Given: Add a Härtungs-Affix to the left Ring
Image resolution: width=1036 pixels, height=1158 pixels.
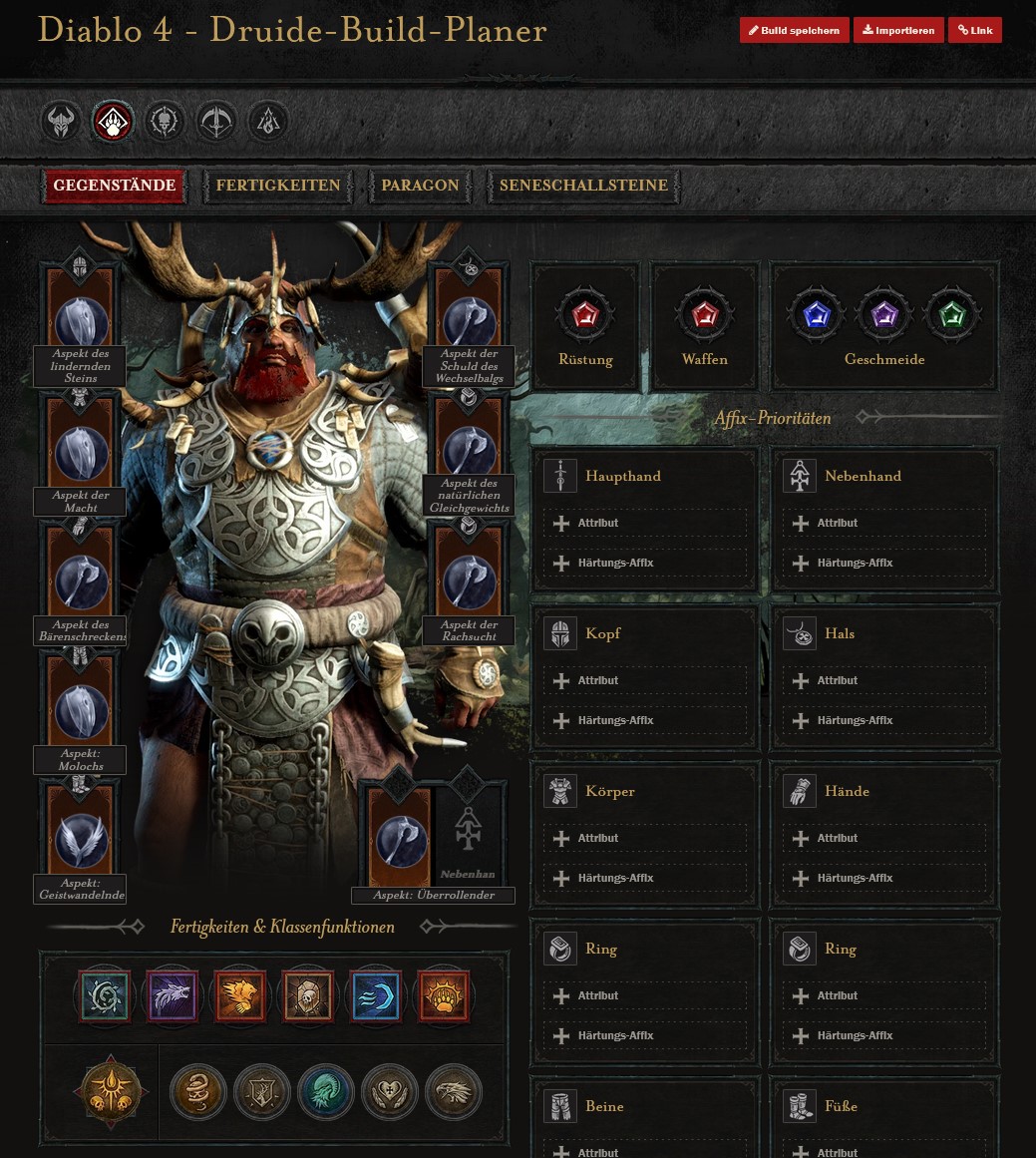Looking at the screenshot, I should (x=645, y=1035).
